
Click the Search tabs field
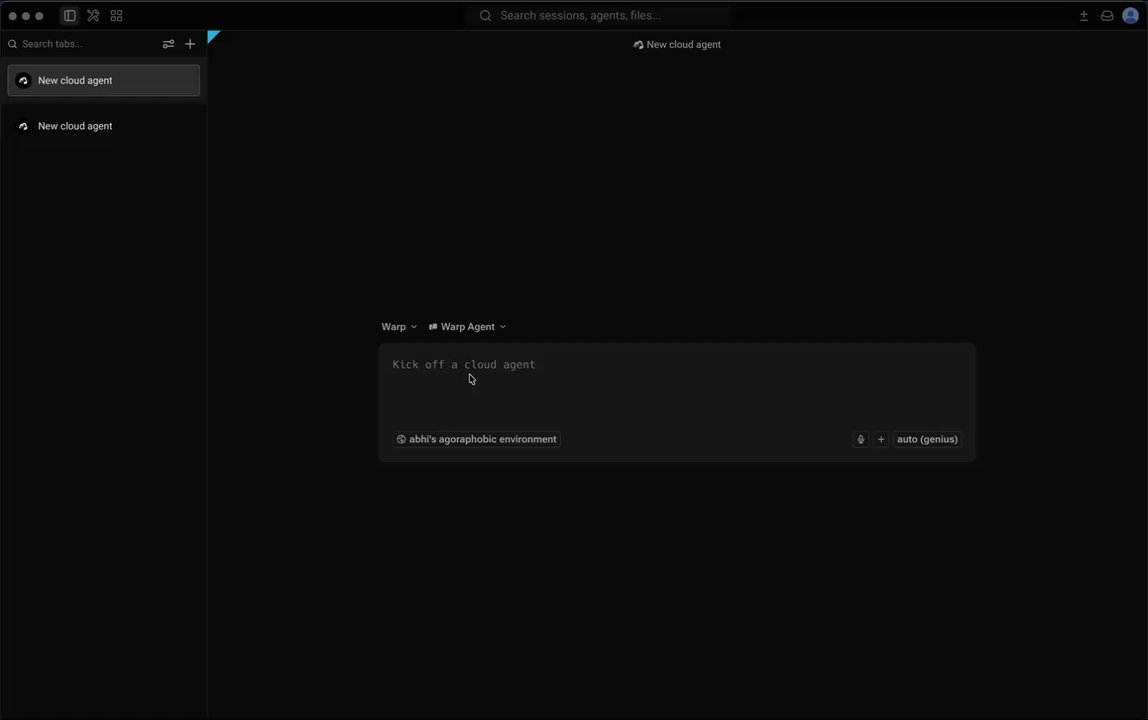click(x=81, y=44)
